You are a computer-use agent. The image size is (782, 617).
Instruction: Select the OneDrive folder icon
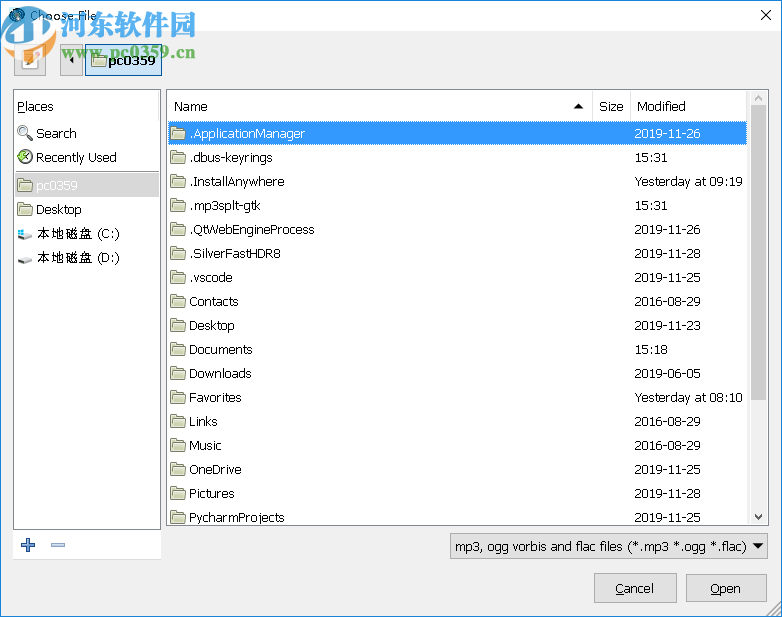point(178,469)
